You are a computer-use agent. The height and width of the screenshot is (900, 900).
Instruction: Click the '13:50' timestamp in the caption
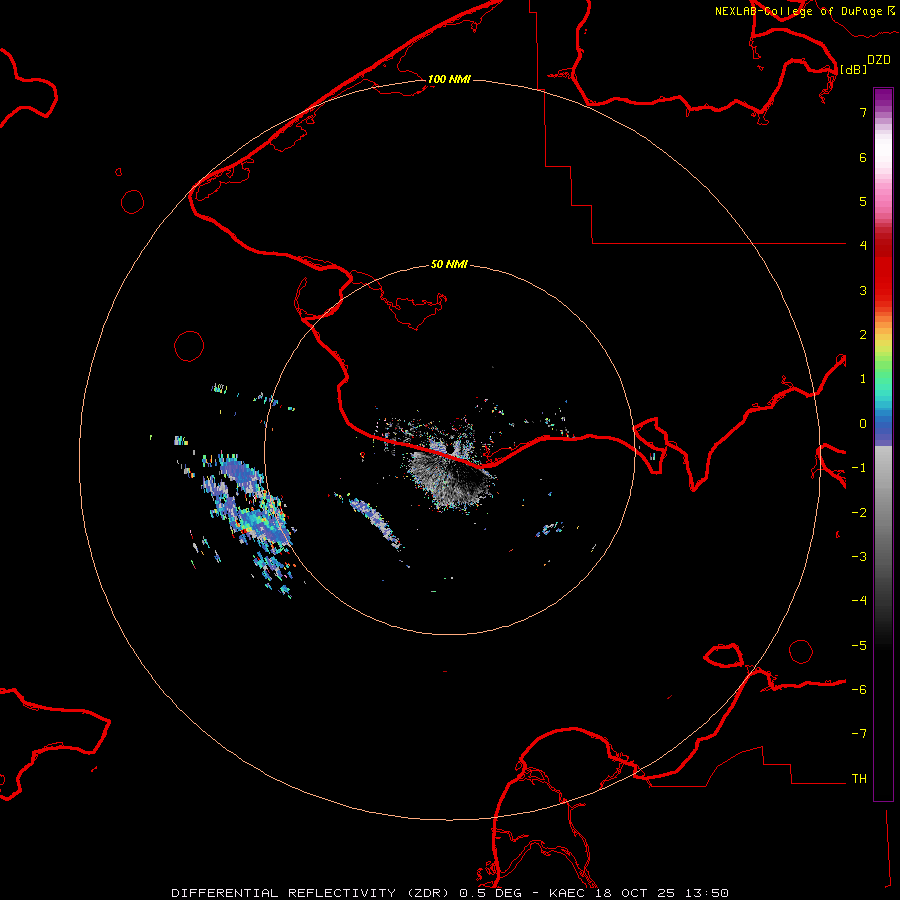705,893
